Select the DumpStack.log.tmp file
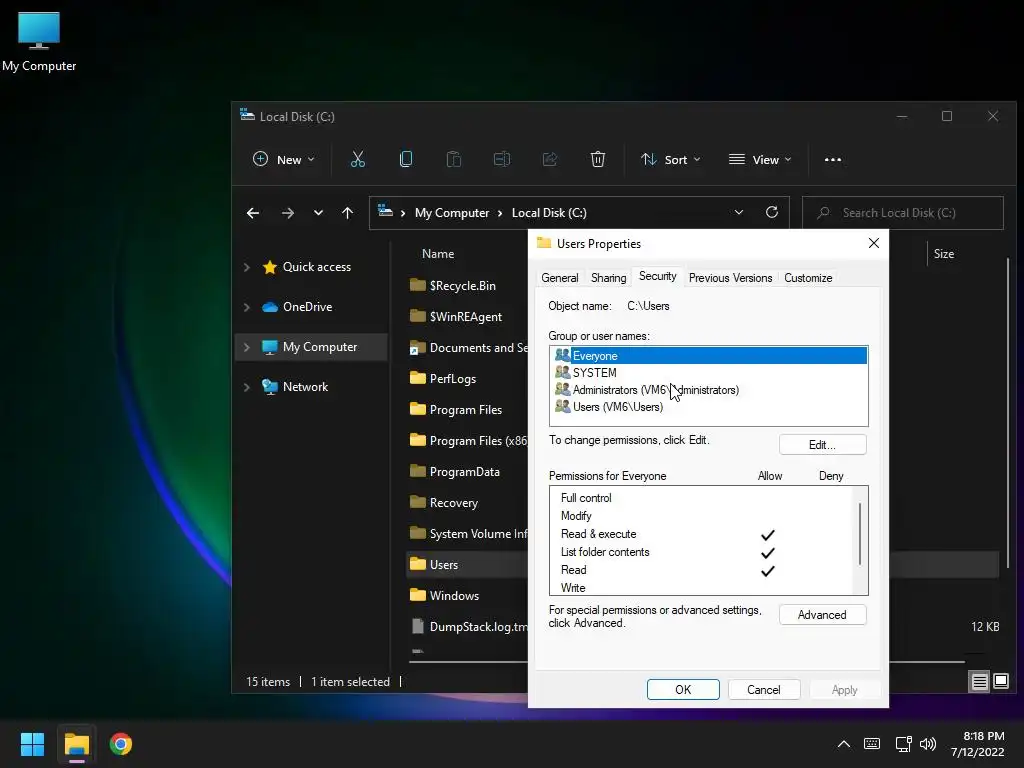 [x=470, y=627]
